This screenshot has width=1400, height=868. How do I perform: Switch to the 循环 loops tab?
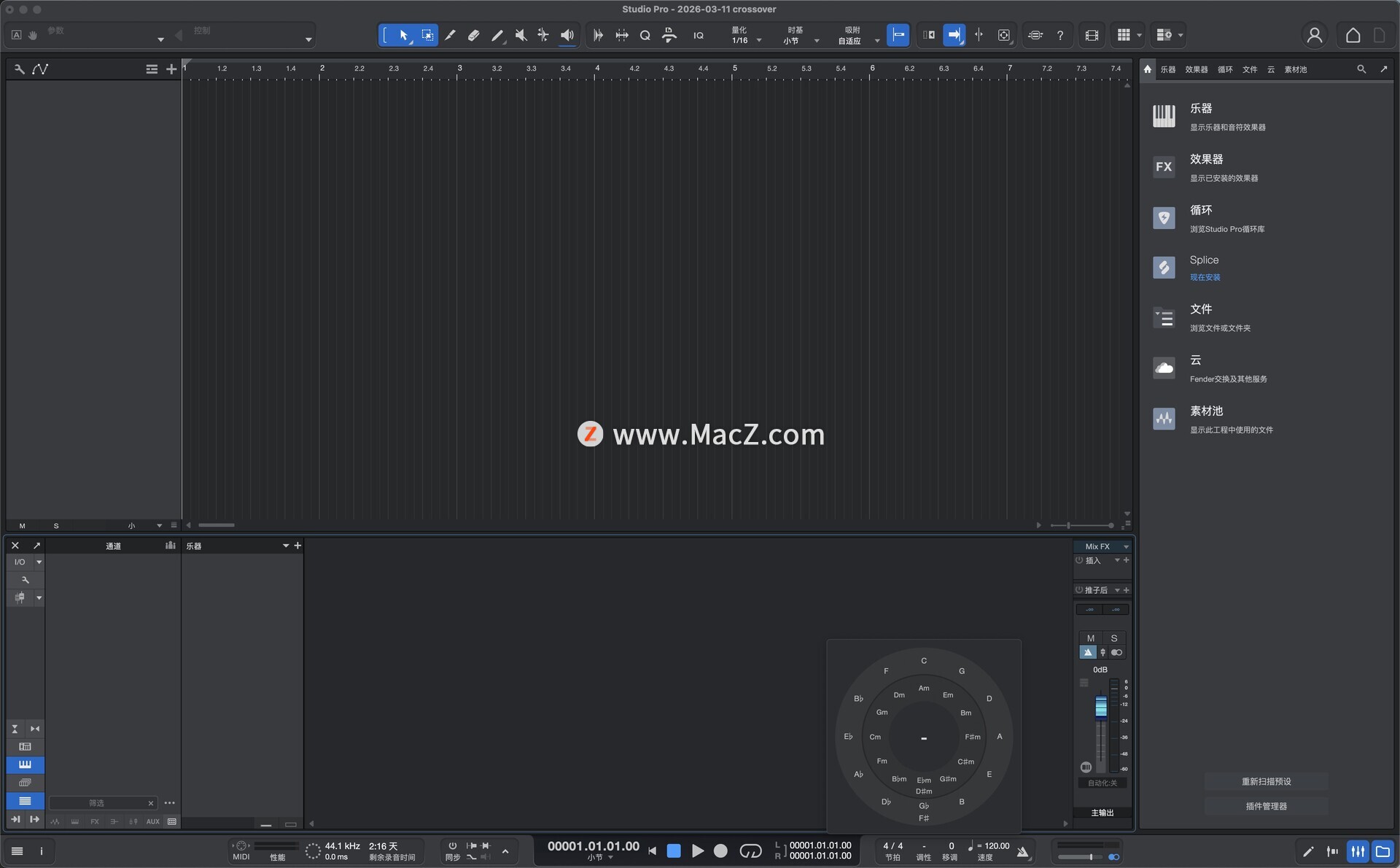click(1225, 69)
